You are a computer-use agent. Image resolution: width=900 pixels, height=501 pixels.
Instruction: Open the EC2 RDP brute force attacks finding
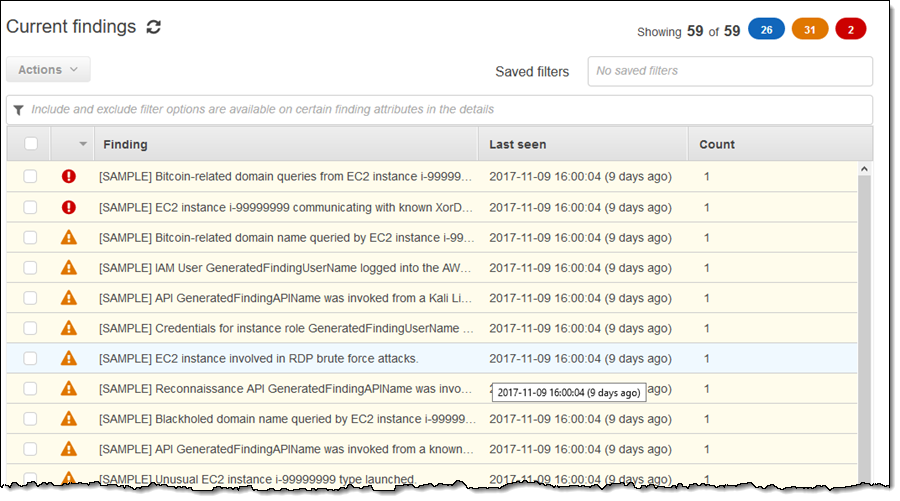pyautogui.click(x=258, y=358)
